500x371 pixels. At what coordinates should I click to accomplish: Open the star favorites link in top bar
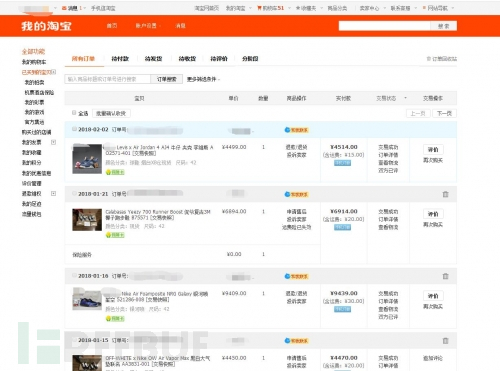[x=306, y=8]
